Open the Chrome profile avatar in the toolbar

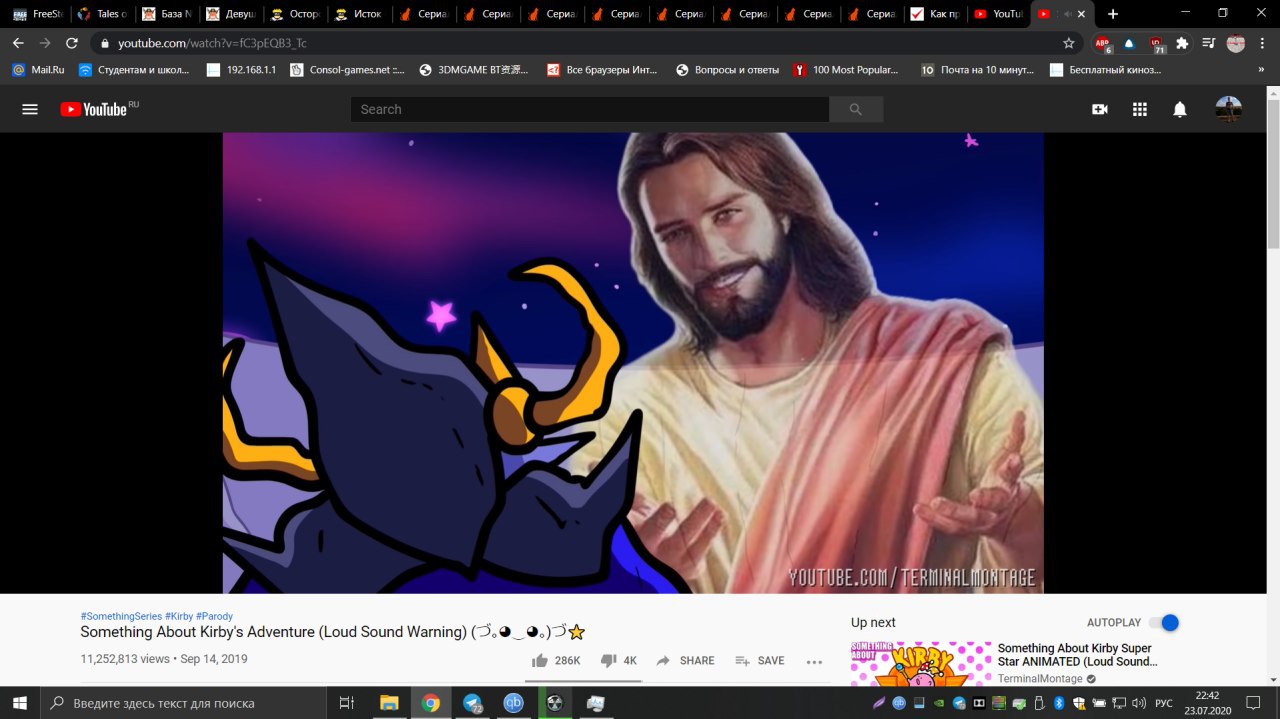1236,43
